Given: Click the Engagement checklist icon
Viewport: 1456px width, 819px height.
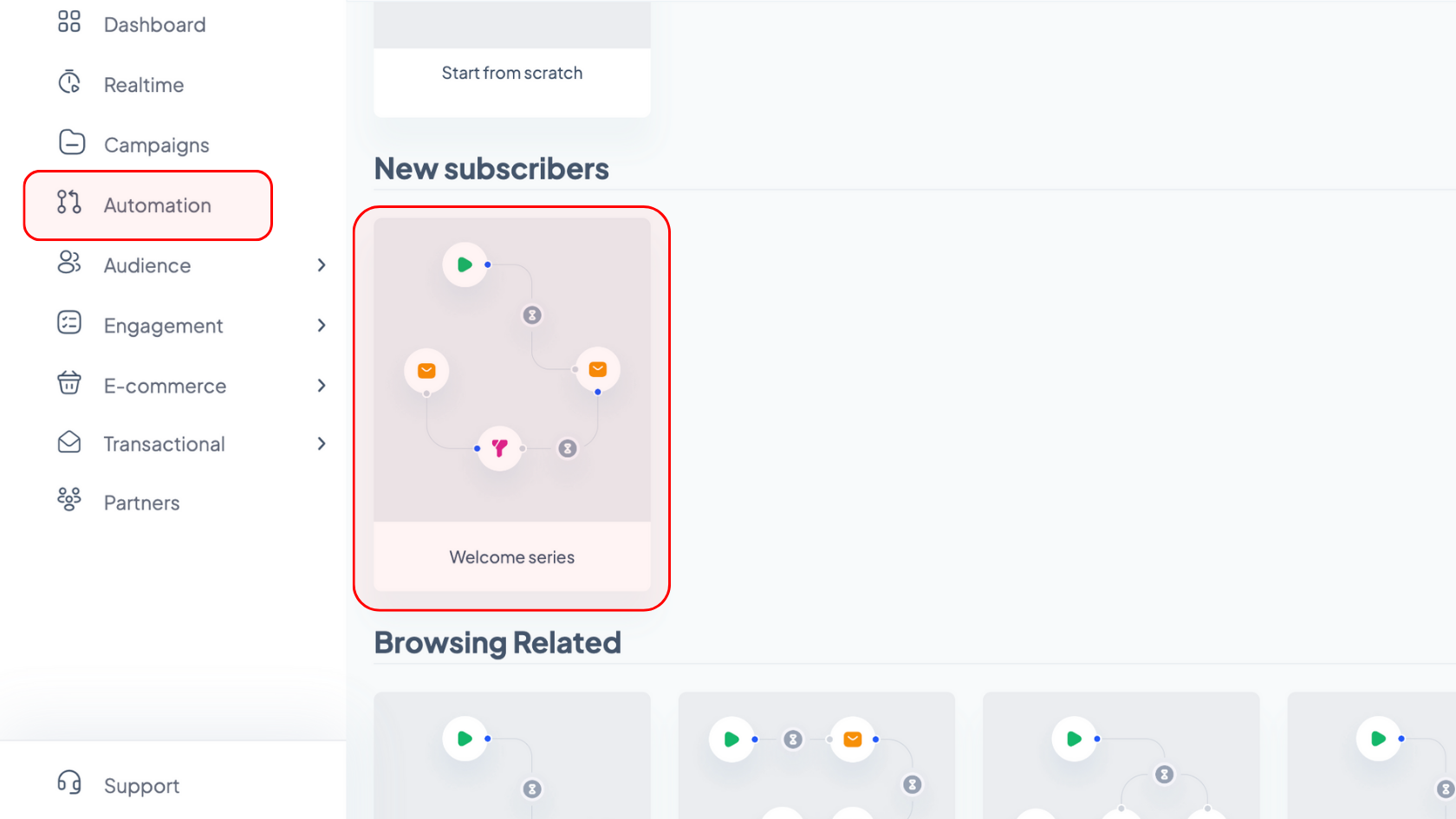Looking at the screenshot, I should pos(69,322).
